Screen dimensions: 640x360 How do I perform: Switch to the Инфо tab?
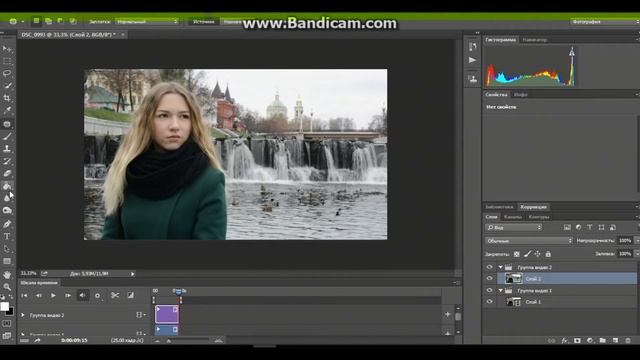click(x=520, y=95)
